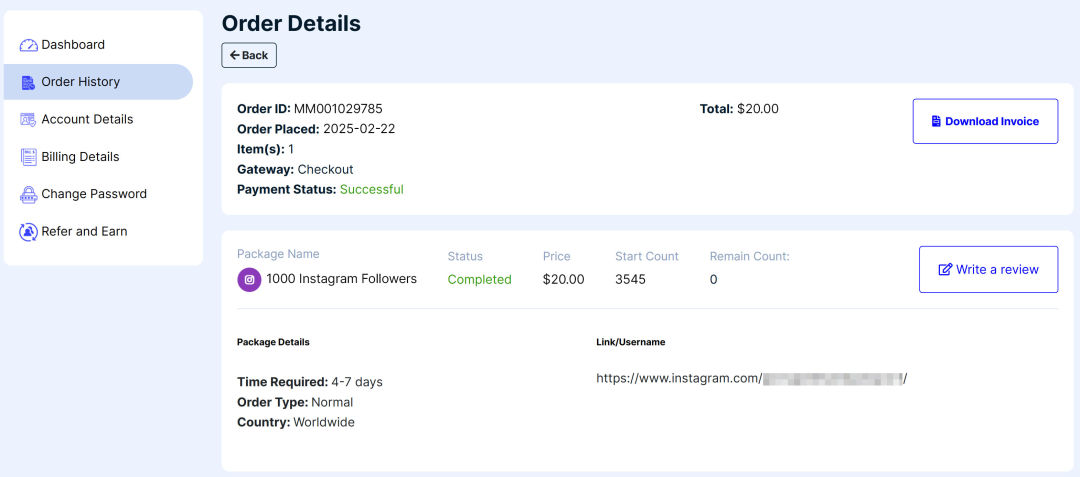Click the 1000 Instagram Followers package name
The width and height of the screenshot is (1080, 477).
pos(341,279)
